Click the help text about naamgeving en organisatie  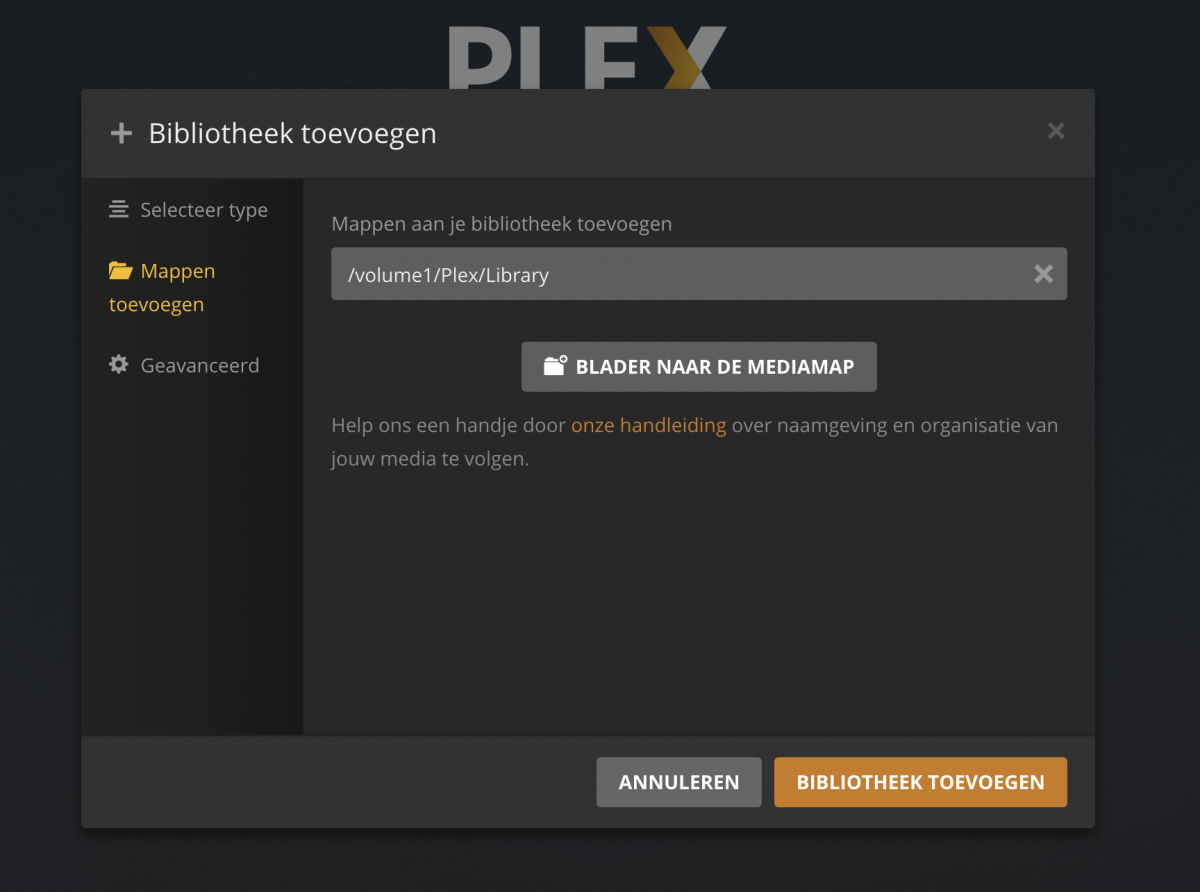(695, 443)
